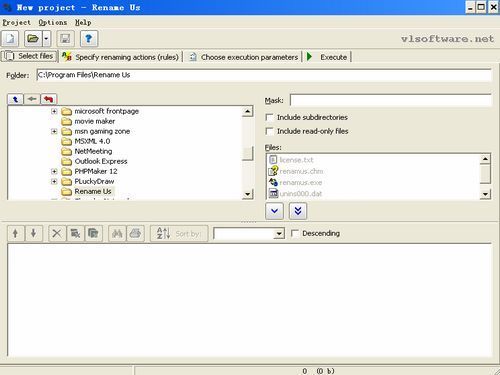Select the MSXML 4.0 folder
500x375 pixels.
pyautogui.click(x=92, y=141)
